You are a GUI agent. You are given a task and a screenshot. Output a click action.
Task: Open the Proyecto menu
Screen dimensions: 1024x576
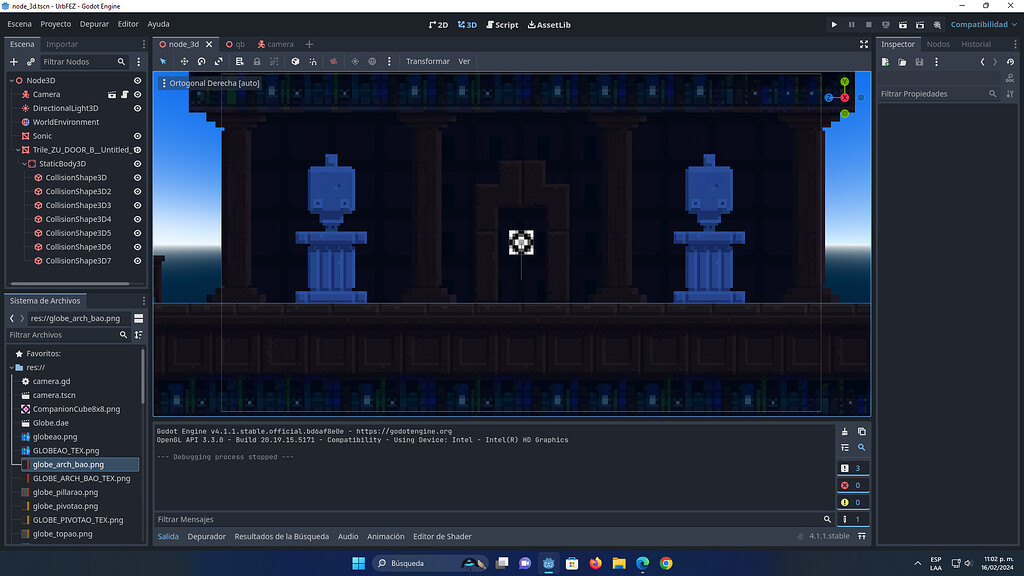57,24
